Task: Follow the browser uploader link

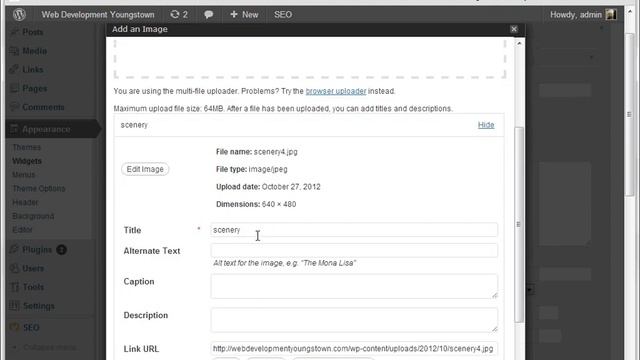Action: [x=336, y=91]
